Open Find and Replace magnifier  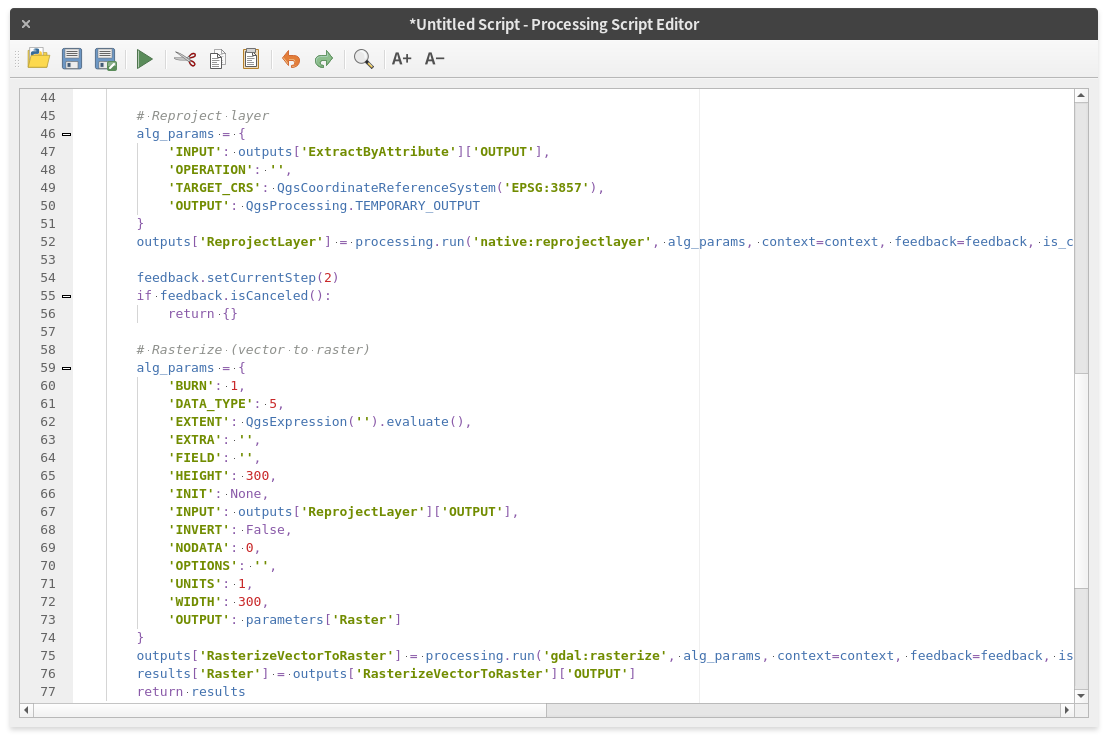(x=364, y=59)
